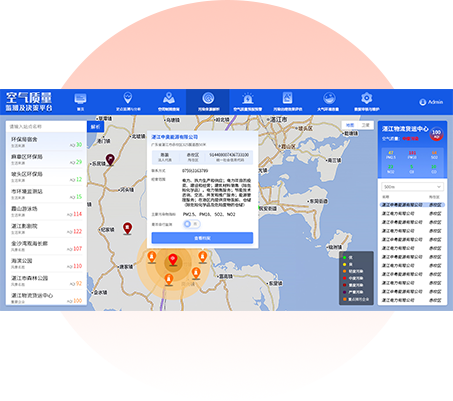
Task: Switch map to 卫星 satellite view
Action: click(x=366, y=125)
